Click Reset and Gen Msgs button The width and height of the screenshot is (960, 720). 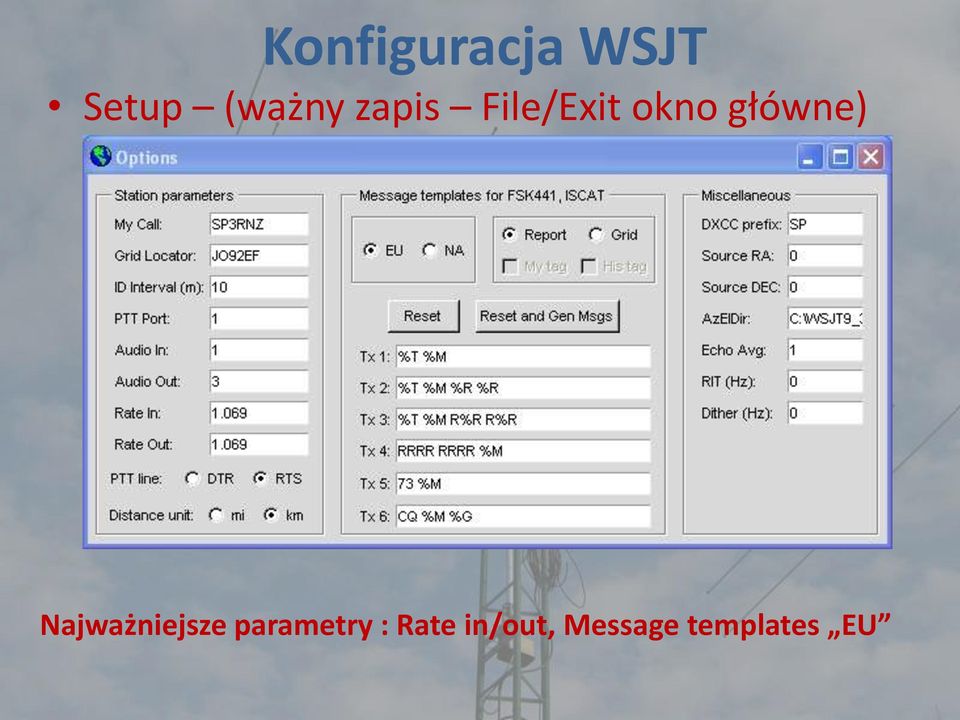(x=547, y=316)
